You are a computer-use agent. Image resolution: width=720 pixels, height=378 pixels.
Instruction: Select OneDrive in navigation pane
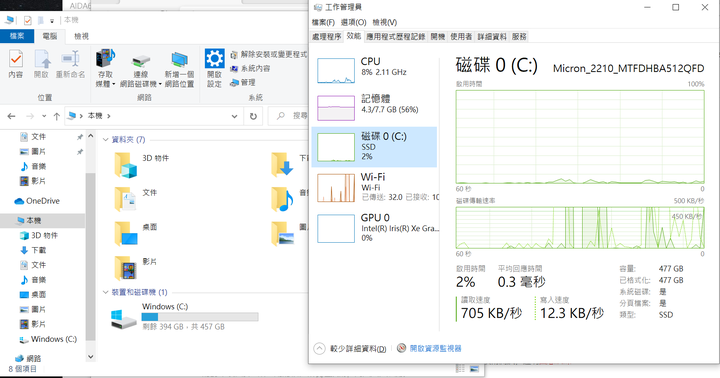click(37, 201)
